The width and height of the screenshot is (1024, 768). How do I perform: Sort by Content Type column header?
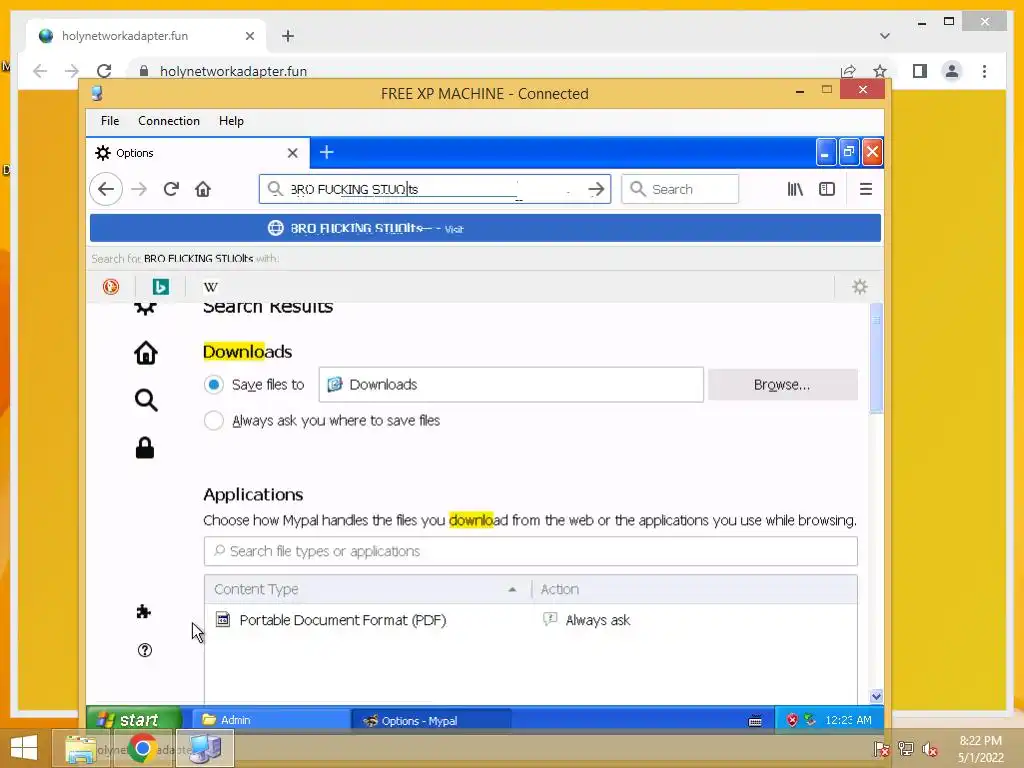[x=368, y=589]
